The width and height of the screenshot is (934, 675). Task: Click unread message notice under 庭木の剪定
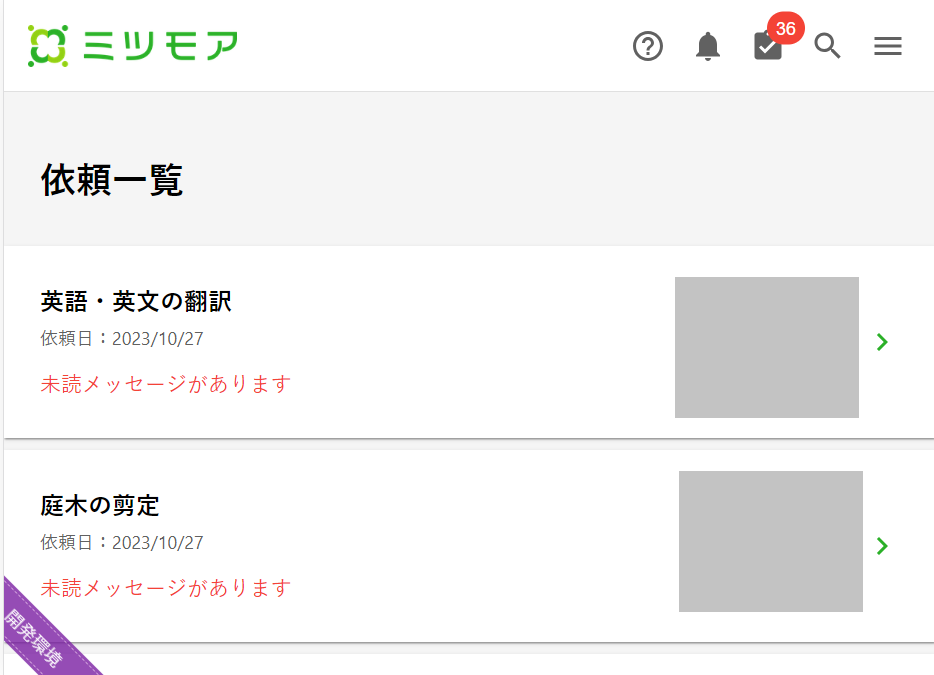tap(166, 588)
